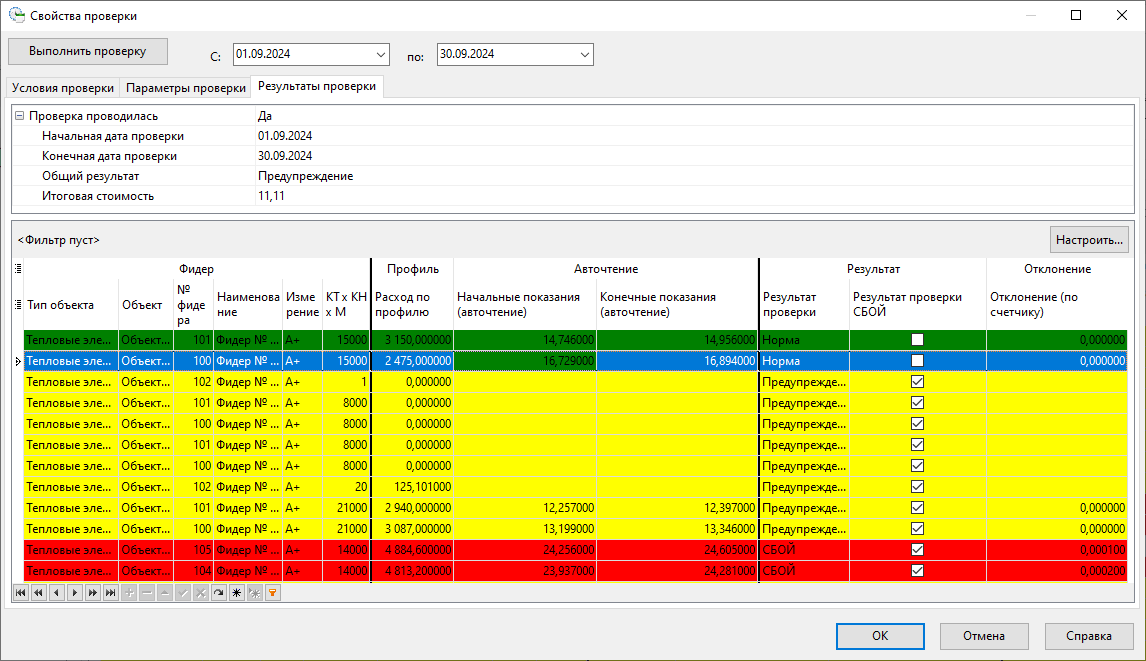This screenshot has height=661, width=1146.
Task: Click the Настроить... filter button
Action: point(1089,240)
